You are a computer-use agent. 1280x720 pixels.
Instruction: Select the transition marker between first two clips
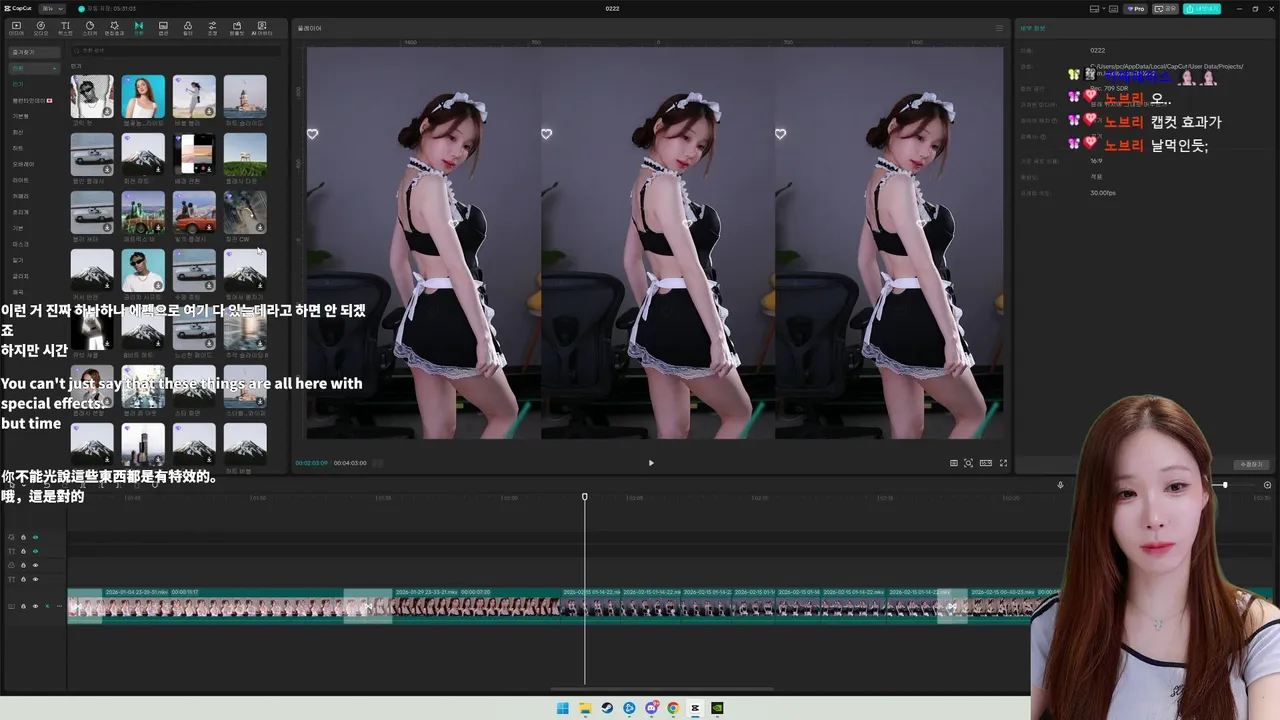(368, 606)
